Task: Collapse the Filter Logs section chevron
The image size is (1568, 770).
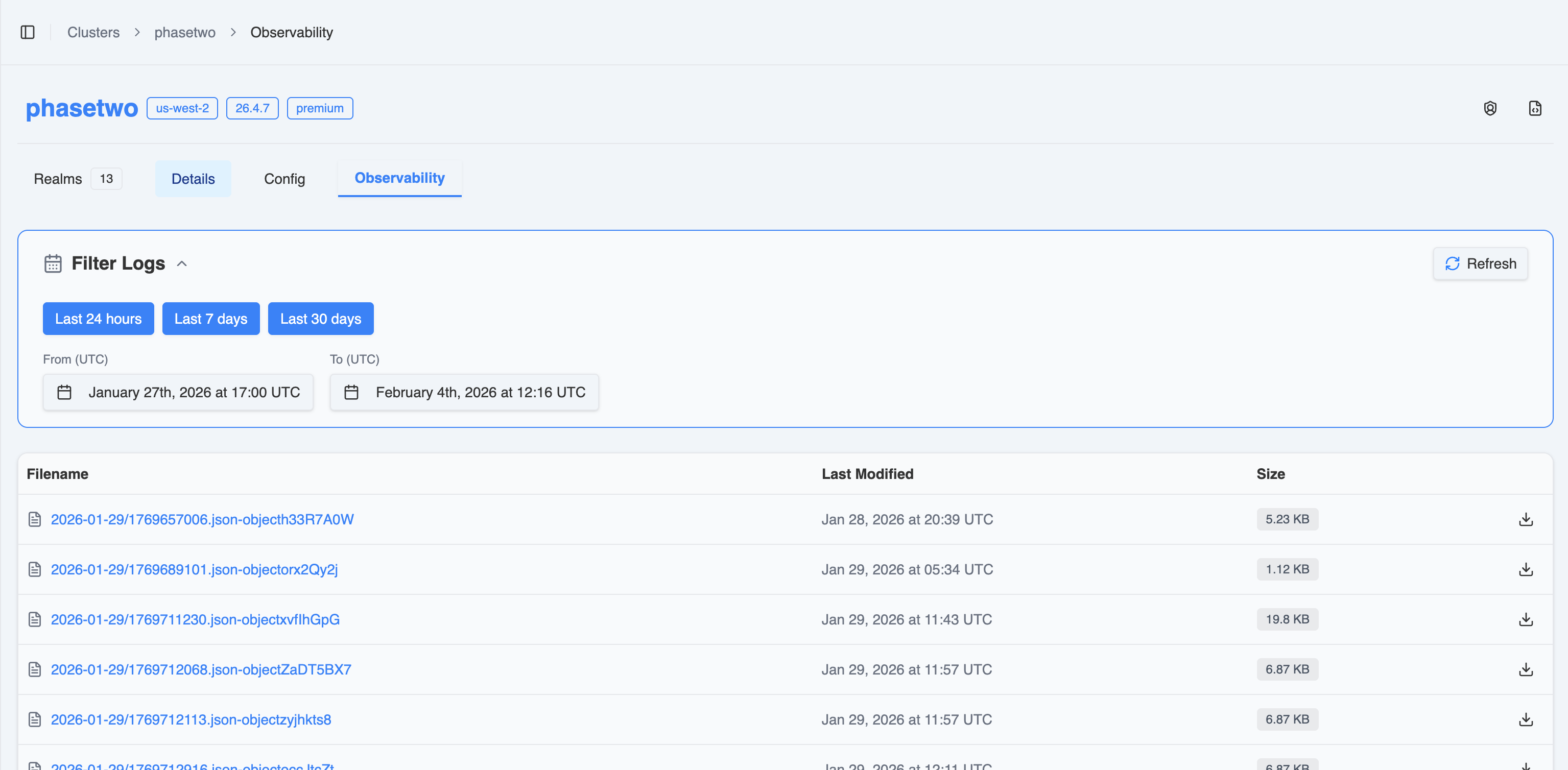Action: tap(181, 263)
